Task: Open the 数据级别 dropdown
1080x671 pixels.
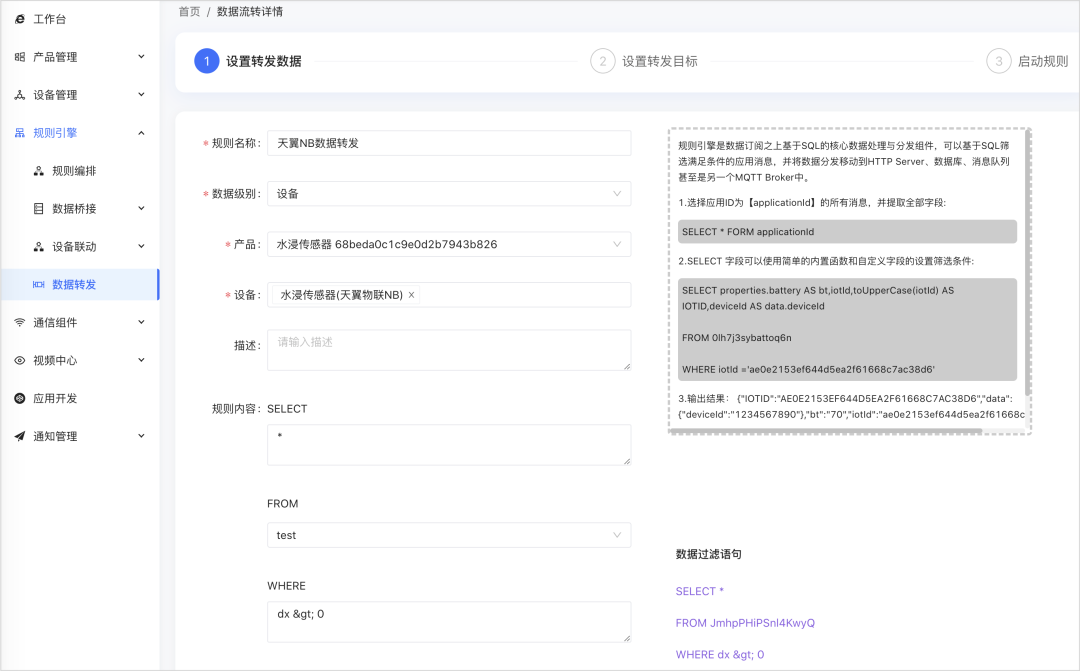Action: tap(449, 194)
